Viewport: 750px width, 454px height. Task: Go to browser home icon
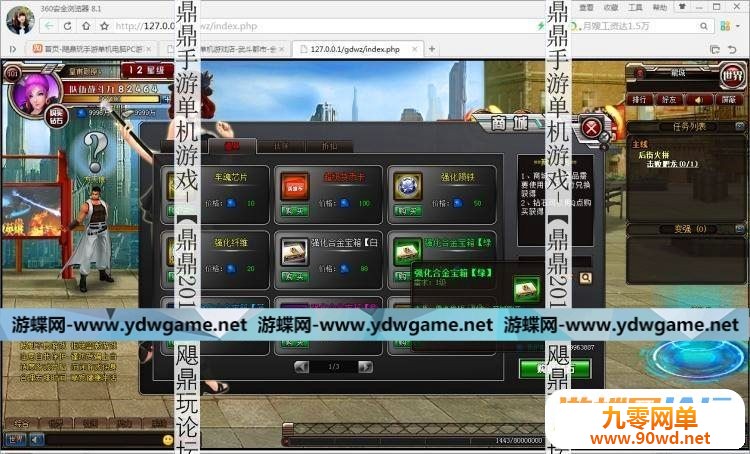[x=86, y=26]
